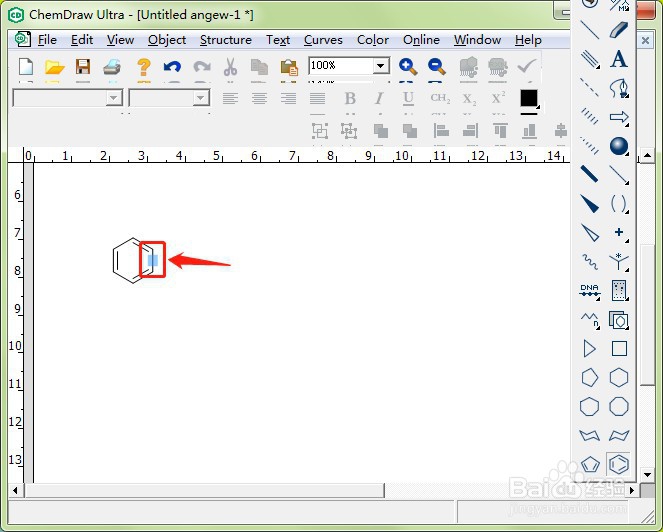Open help with the question mark icon
The width and height of the screenshot is (663, 532).
click(x=144, y=67)
